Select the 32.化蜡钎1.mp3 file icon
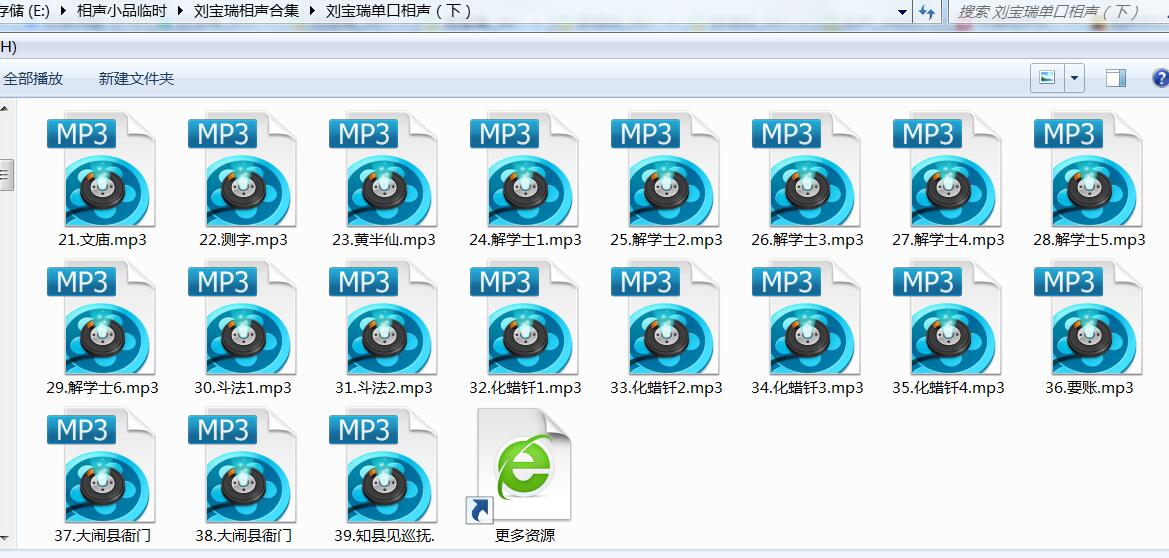 coord(523,318)
